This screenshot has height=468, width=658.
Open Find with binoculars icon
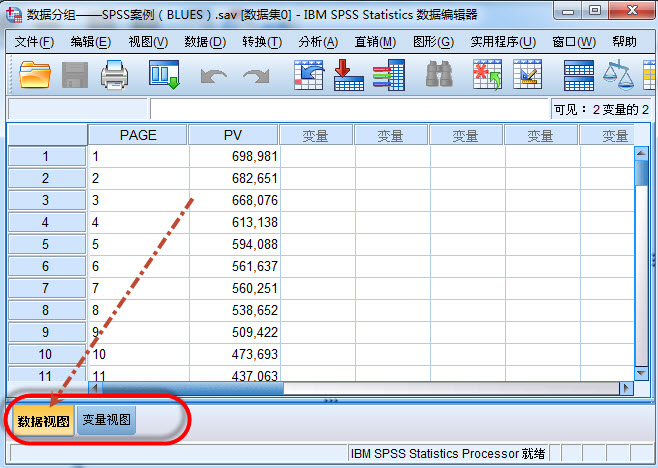coord(439,74)
